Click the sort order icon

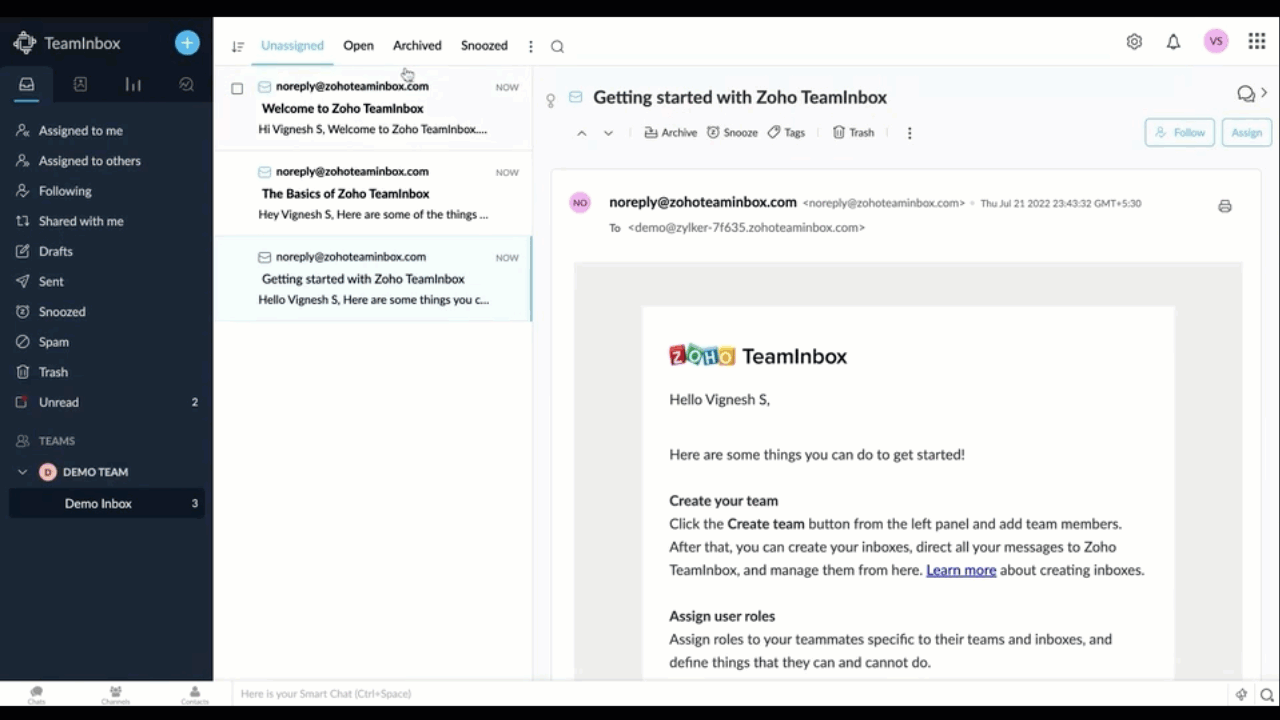(238, 46)
